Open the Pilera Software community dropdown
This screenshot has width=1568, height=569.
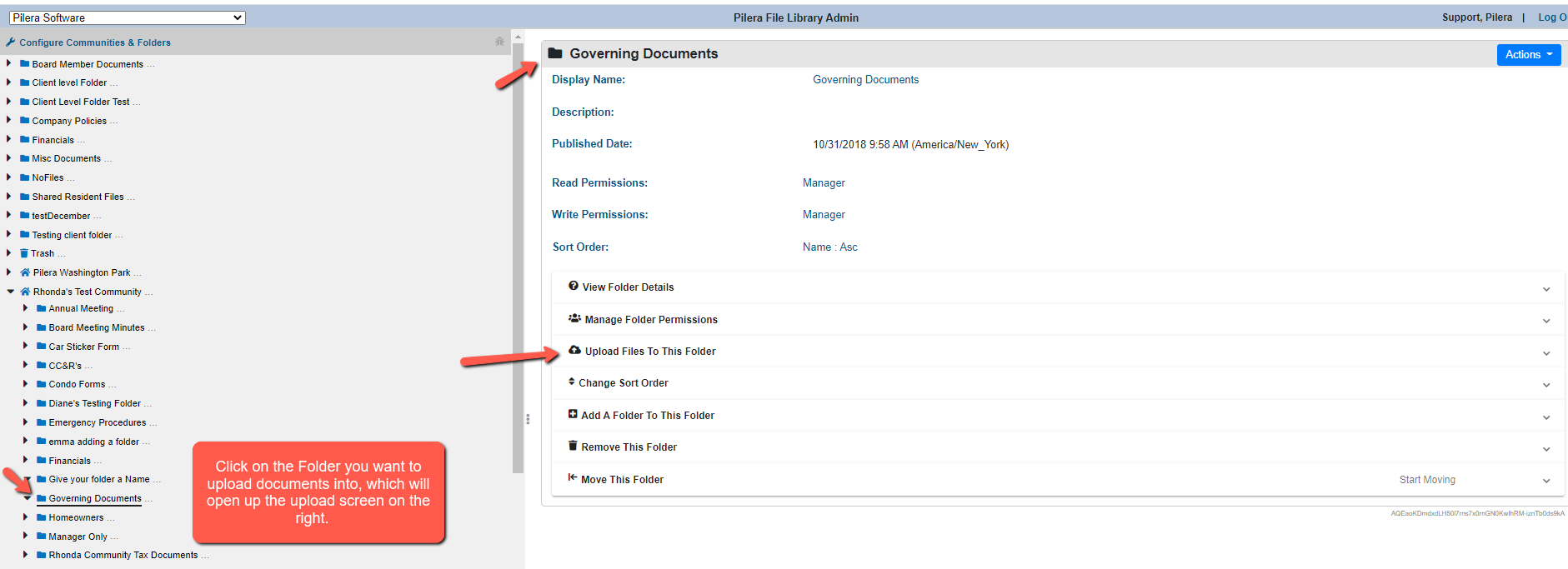(x=128, y=17)
